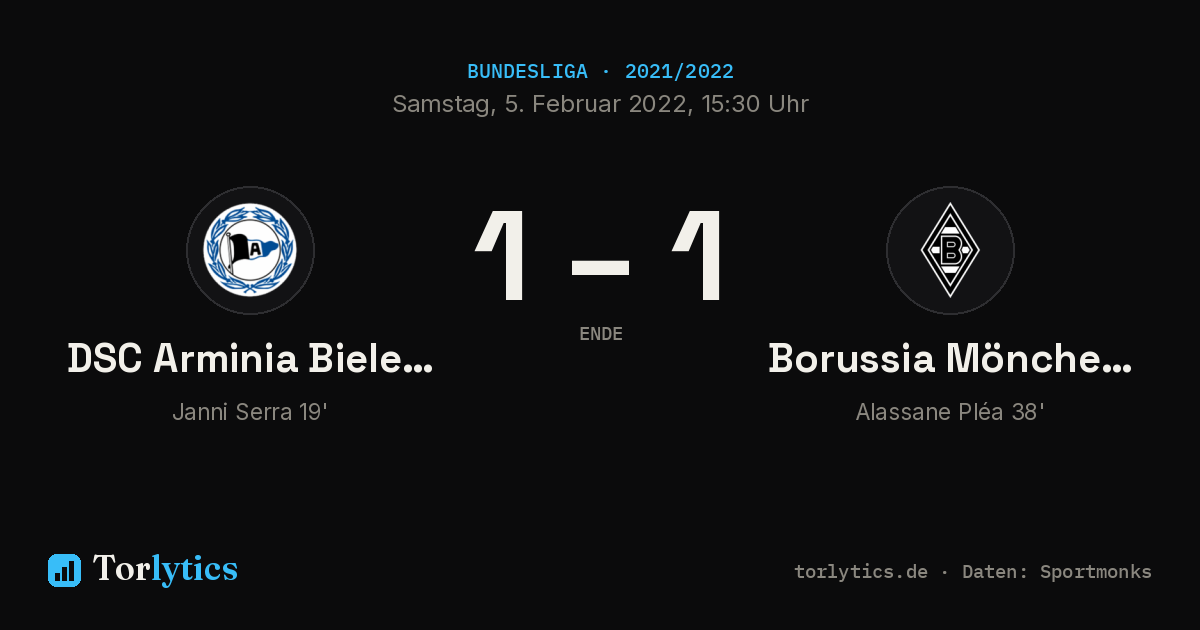Select the DSC Arminia Biele... team name
Screen dimensions: 1200x630
coord(250,358)
